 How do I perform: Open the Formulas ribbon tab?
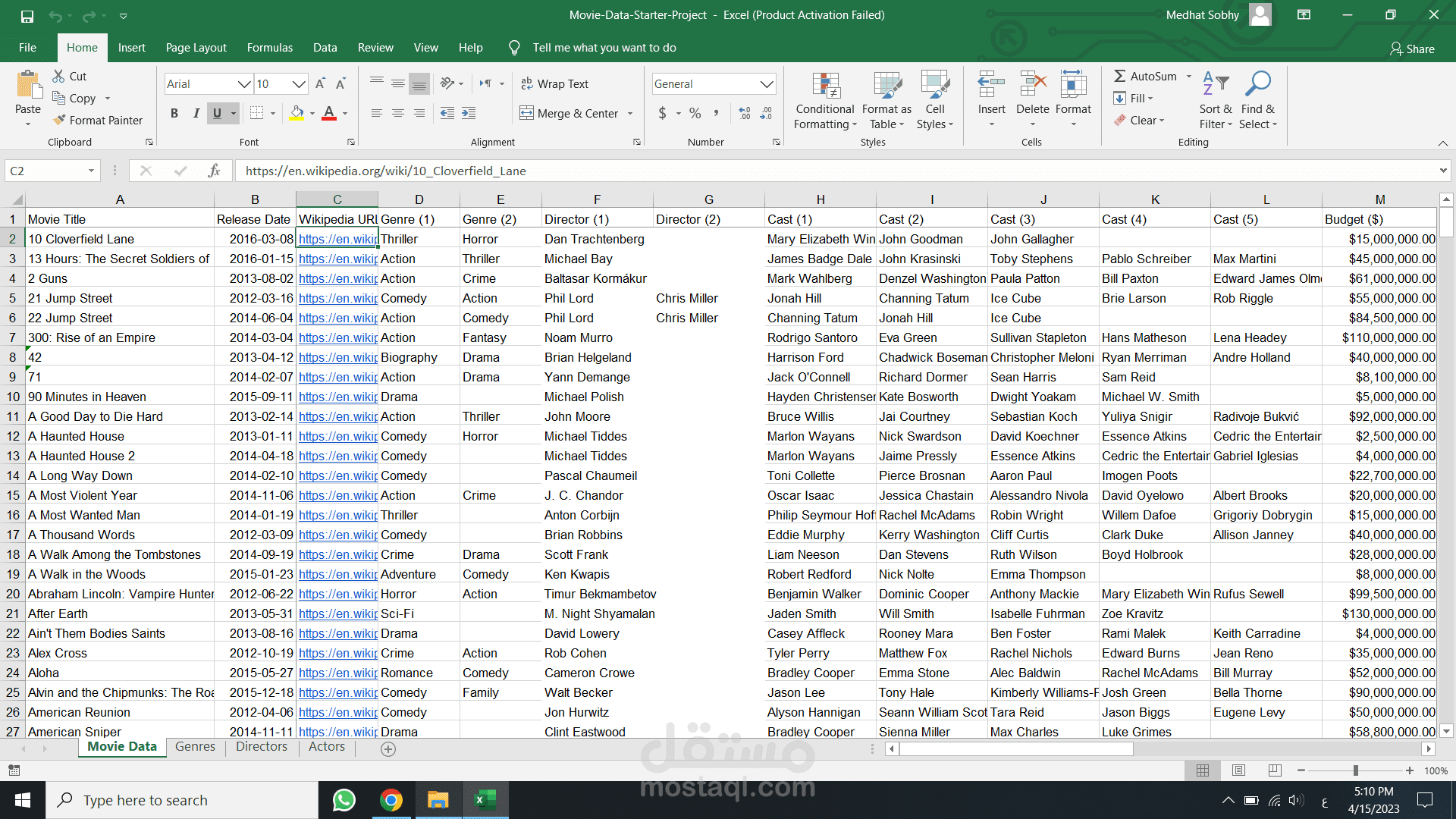pos(269,47)
